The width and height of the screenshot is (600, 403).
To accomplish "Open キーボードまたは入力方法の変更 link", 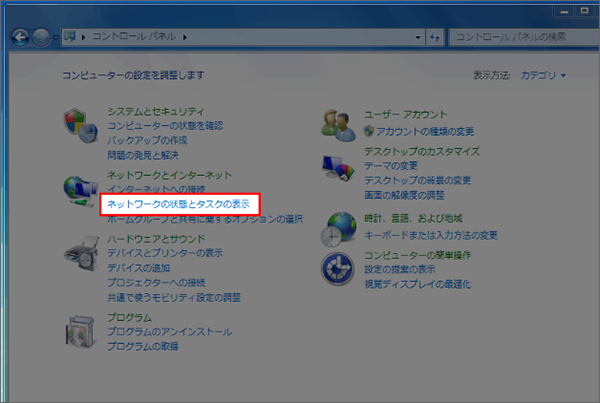I will pos(431,235).
